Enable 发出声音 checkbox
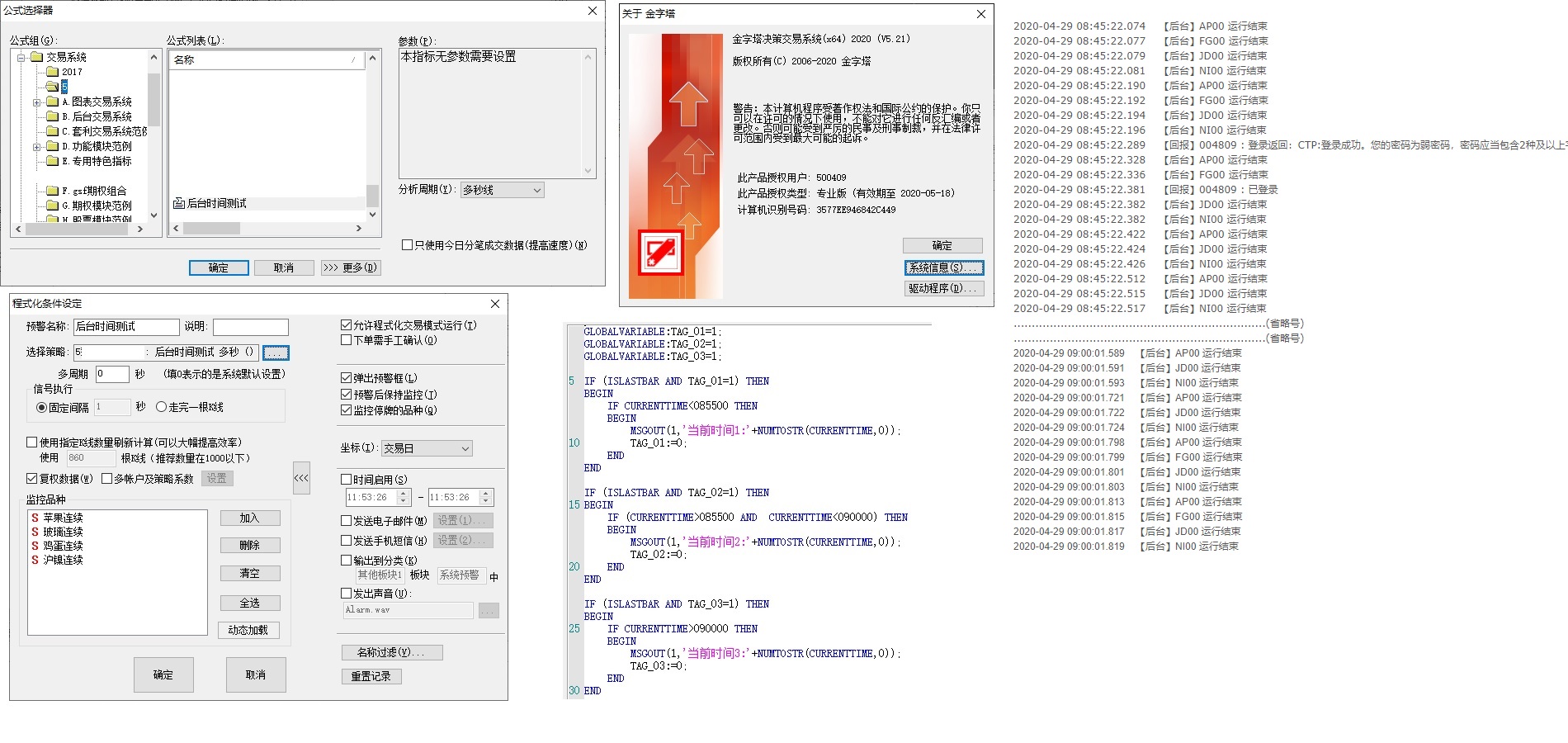Screen dimensions: 1568x743 pos(347,594)
